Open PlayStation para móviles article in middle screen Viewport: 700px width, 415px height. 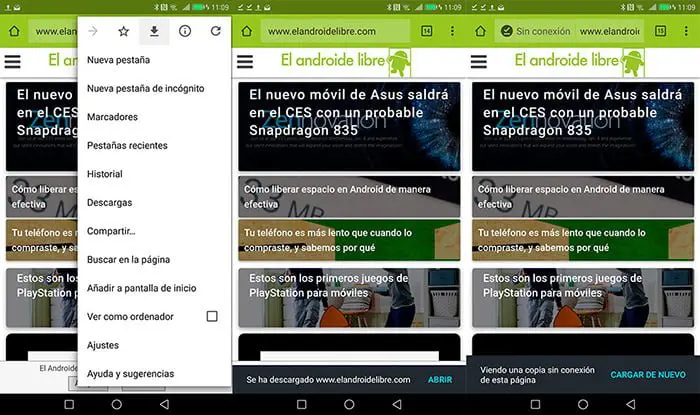click(x=349, y=298)
